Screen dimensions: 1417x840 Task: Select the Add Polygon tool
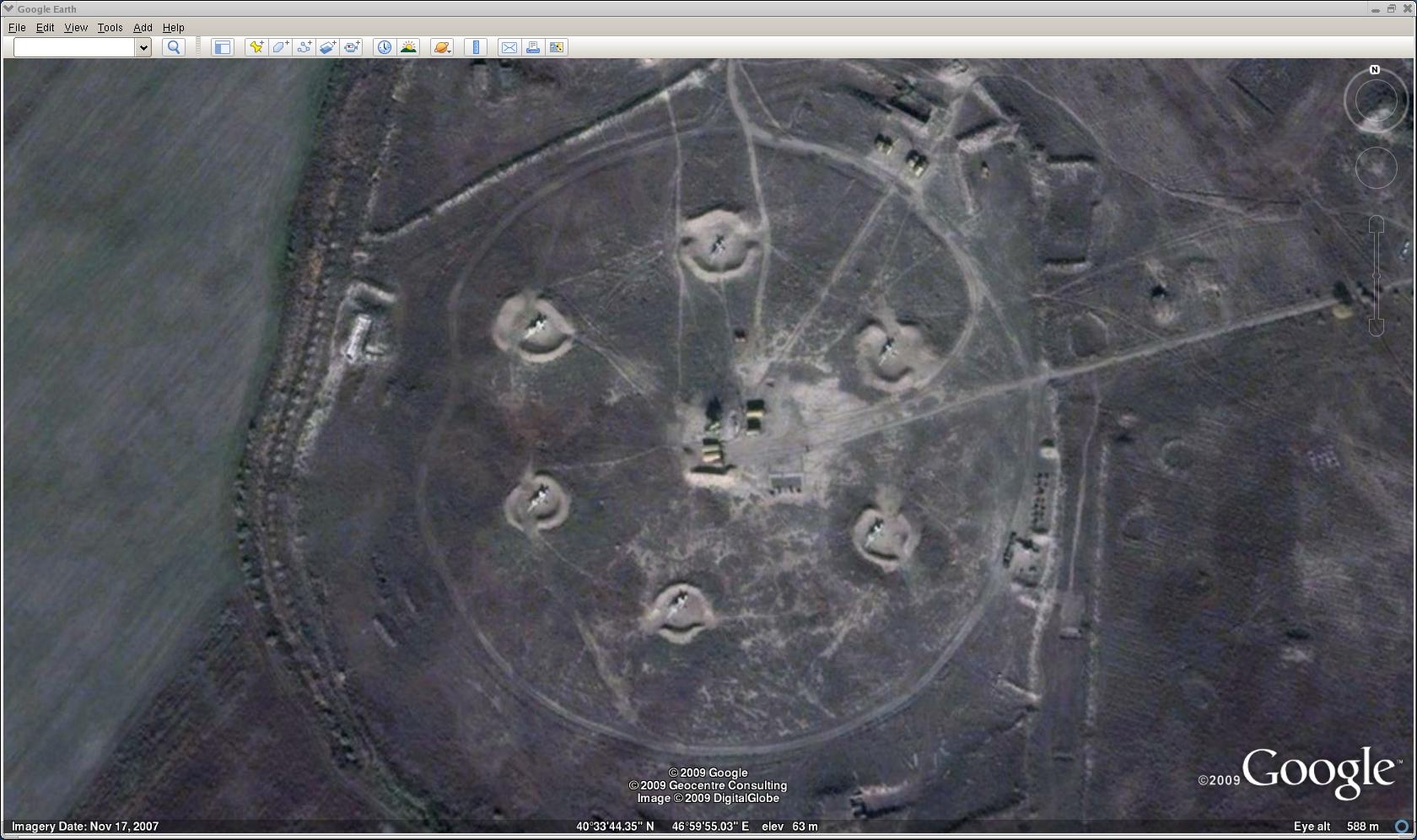[x=280, y=47]
